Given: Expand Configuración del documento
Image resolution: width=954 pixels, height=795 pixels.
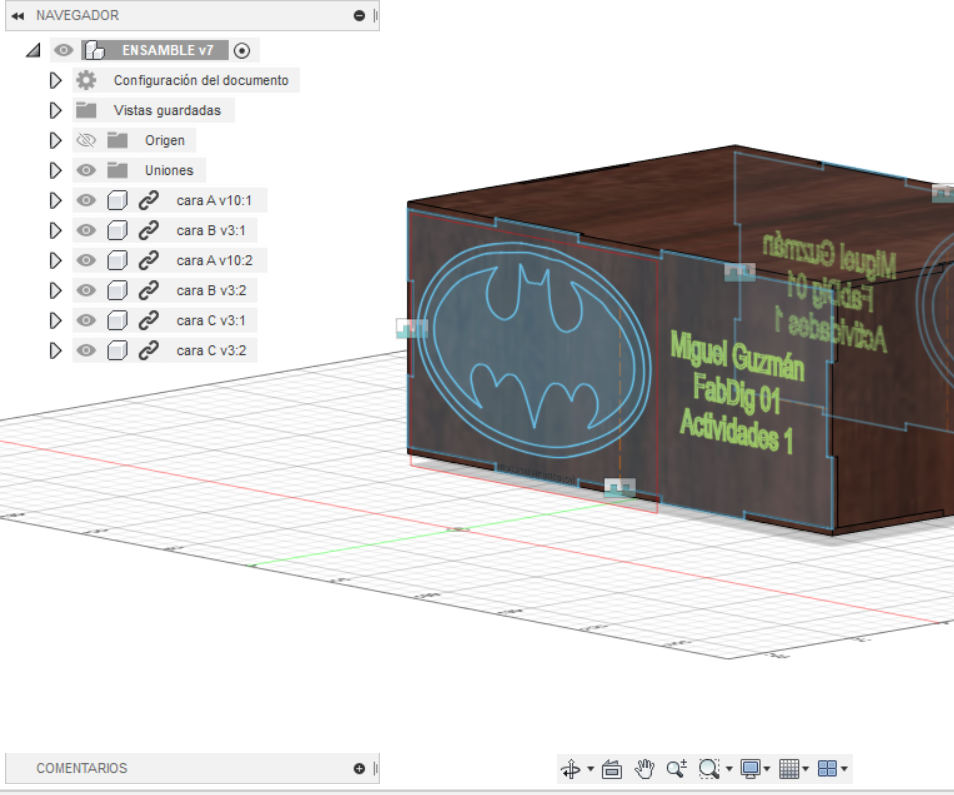Looking at the screenshot, I should 56,80.
